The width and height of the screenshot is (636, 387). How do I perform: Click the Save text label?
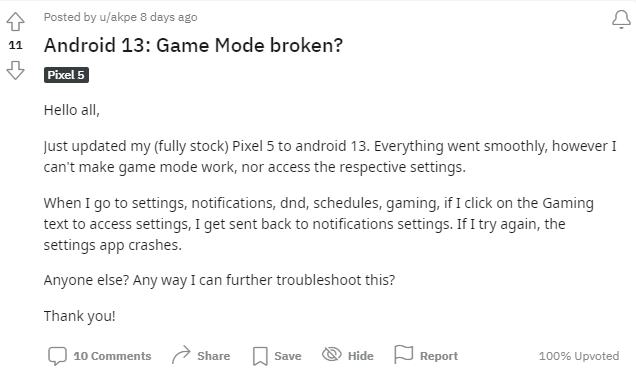click(288, 356)
